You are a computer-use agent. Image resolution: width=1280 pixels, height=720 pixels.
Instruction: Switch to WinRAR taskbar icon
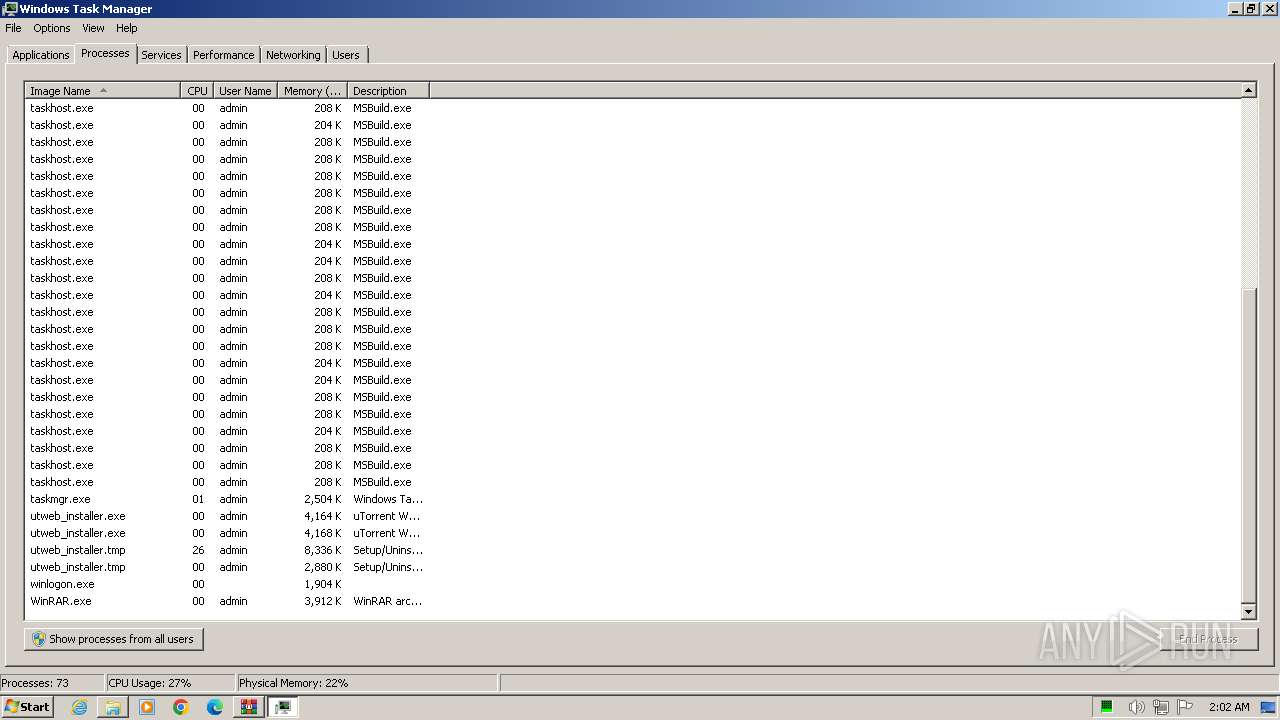pyautogui.click(x=249, y=707)
